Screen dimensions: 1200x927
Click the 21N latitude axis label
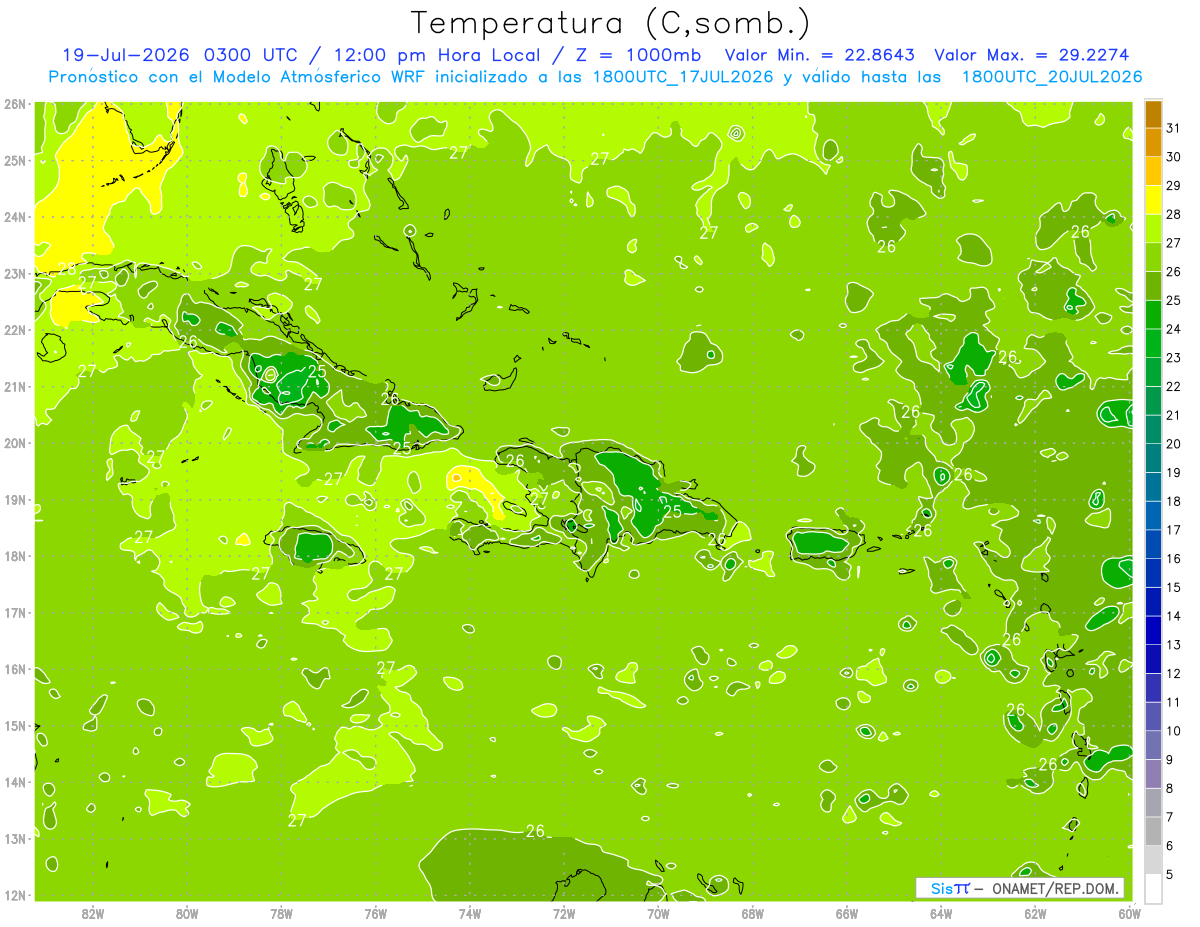(15, 386)
